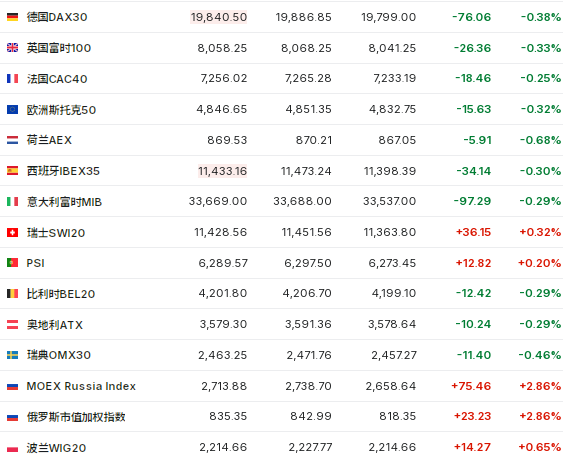The width and height of the screenshot is (577, 461).
Task: Click the Spanish flag icon beside IBEX35
Action: [12, 171]
